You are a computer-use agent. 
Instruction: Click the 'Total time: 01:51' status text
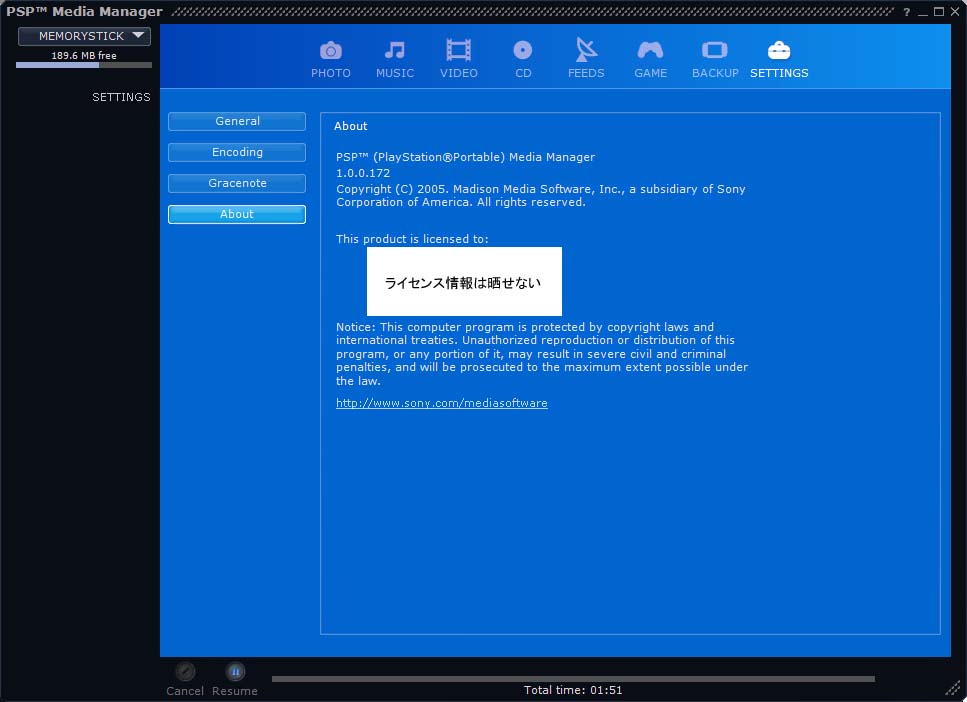(x=573, y=690)
